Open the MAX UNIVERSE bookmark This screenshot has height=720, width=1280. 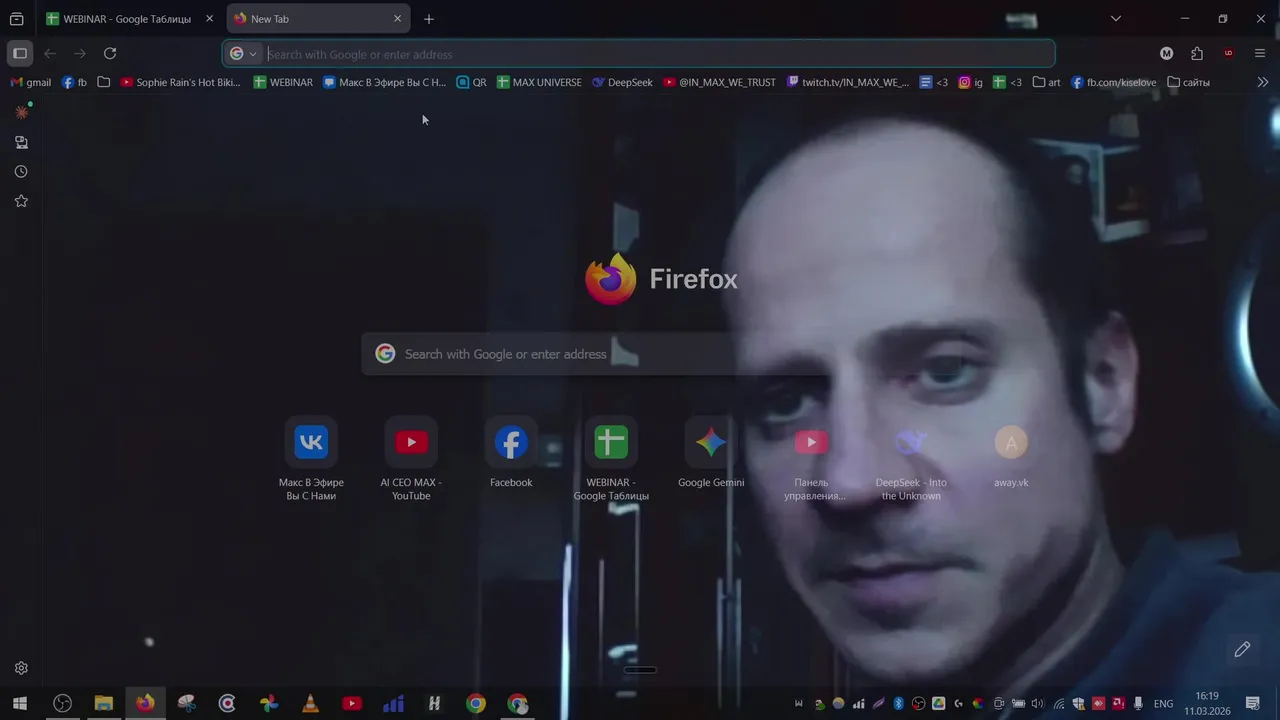[x=539, y=83]
